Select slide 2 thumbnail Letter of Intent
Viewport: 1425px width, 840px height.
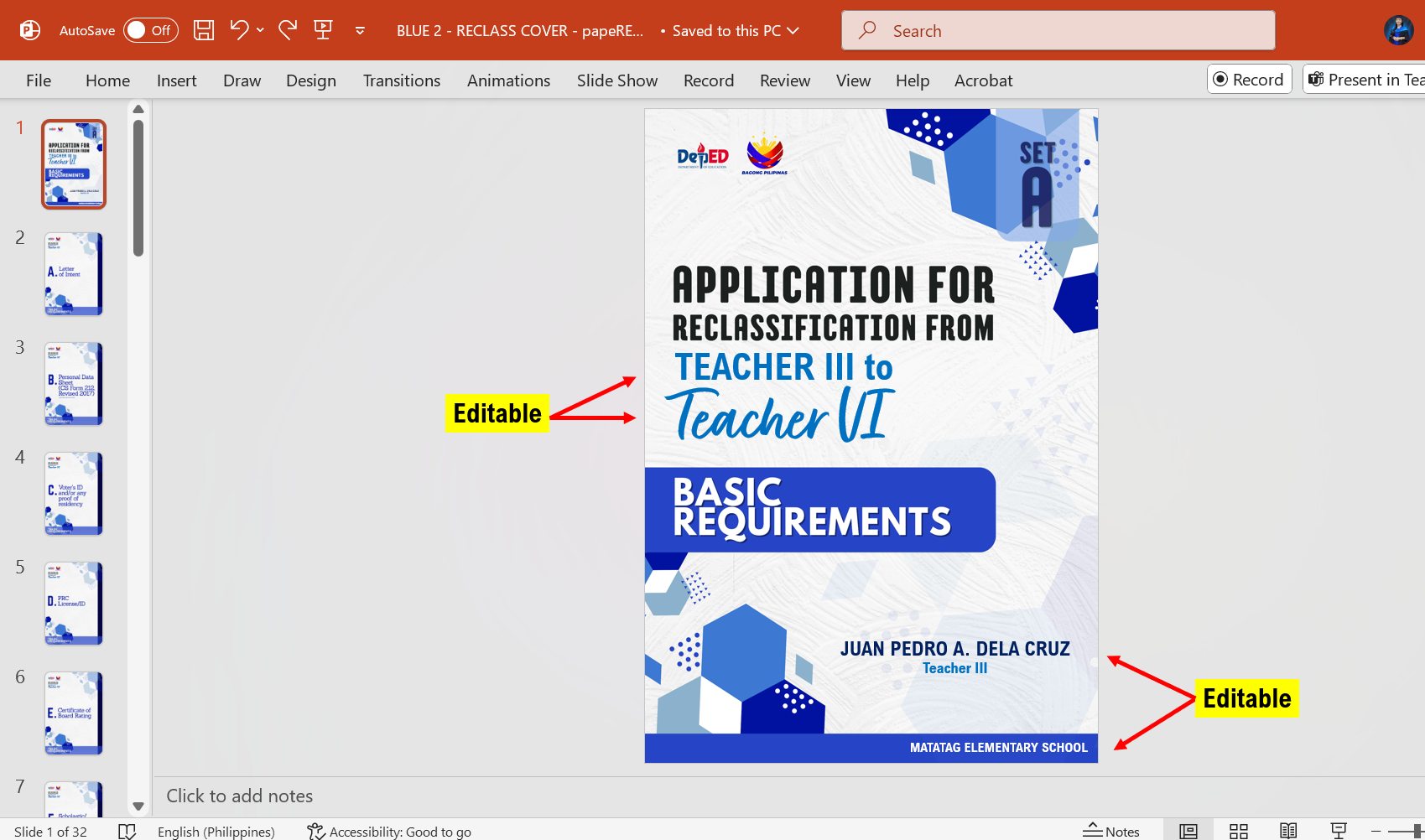(x=74, y=274)
